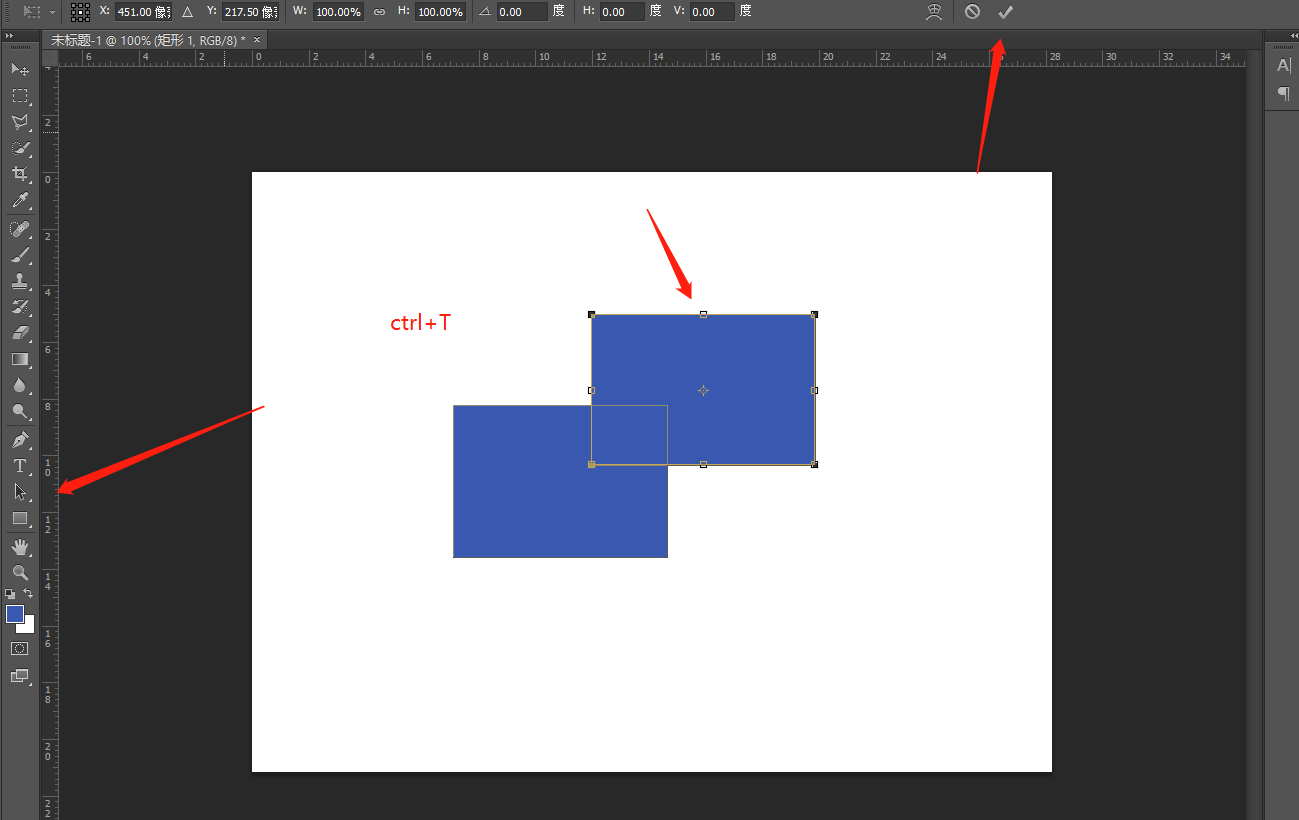
Task: Choose the Eyedropper tool
Action: (x=19, y=201)
